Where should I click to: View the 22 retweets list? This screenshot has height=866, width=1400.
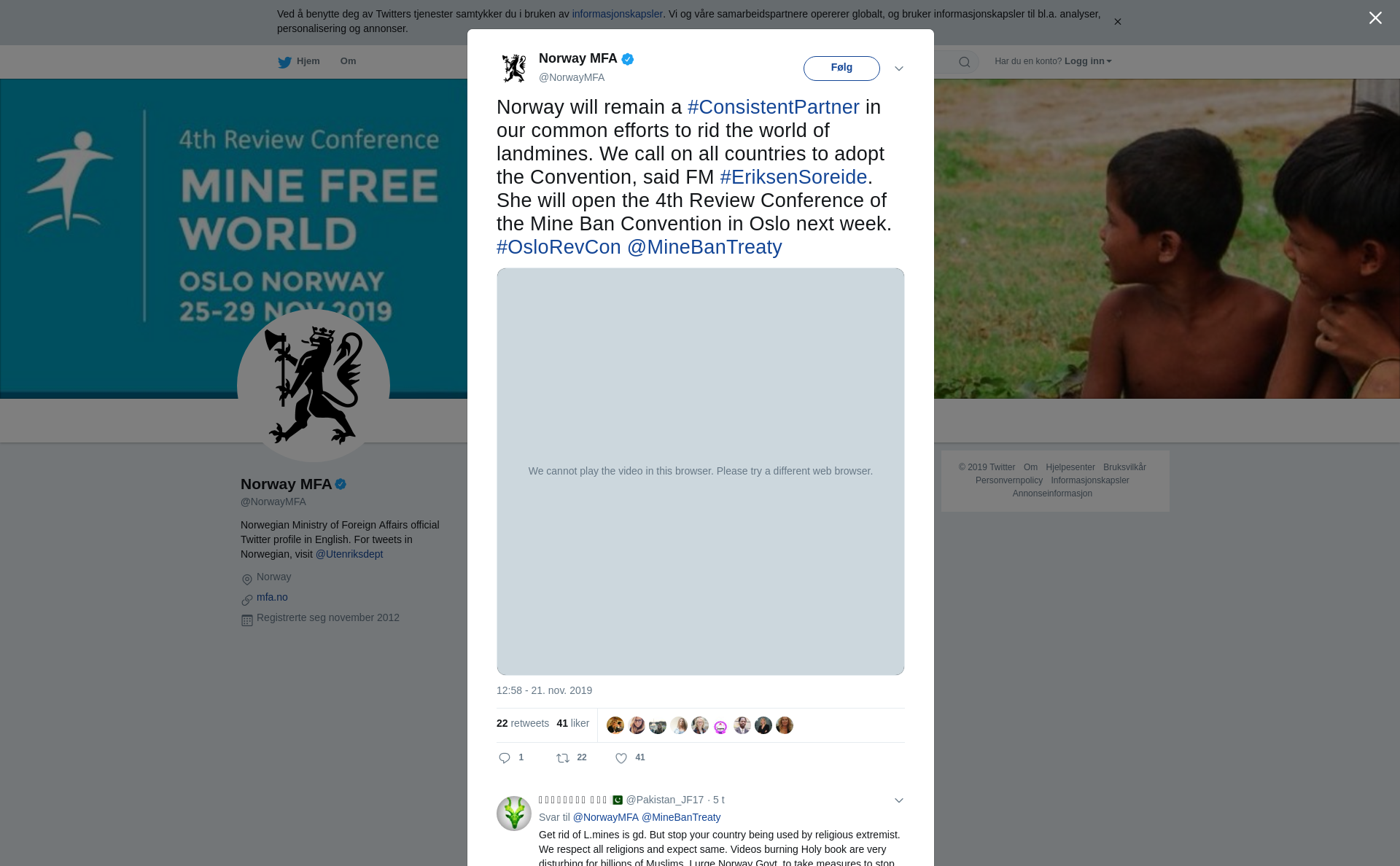pos(523,723)
